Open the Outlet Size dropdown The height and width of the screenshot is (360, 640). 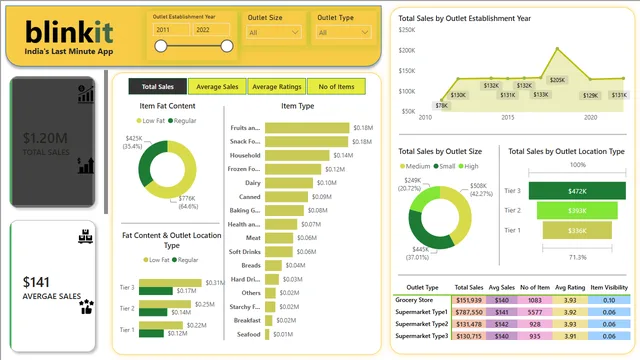pyautogui.click(x=273, y=32)
